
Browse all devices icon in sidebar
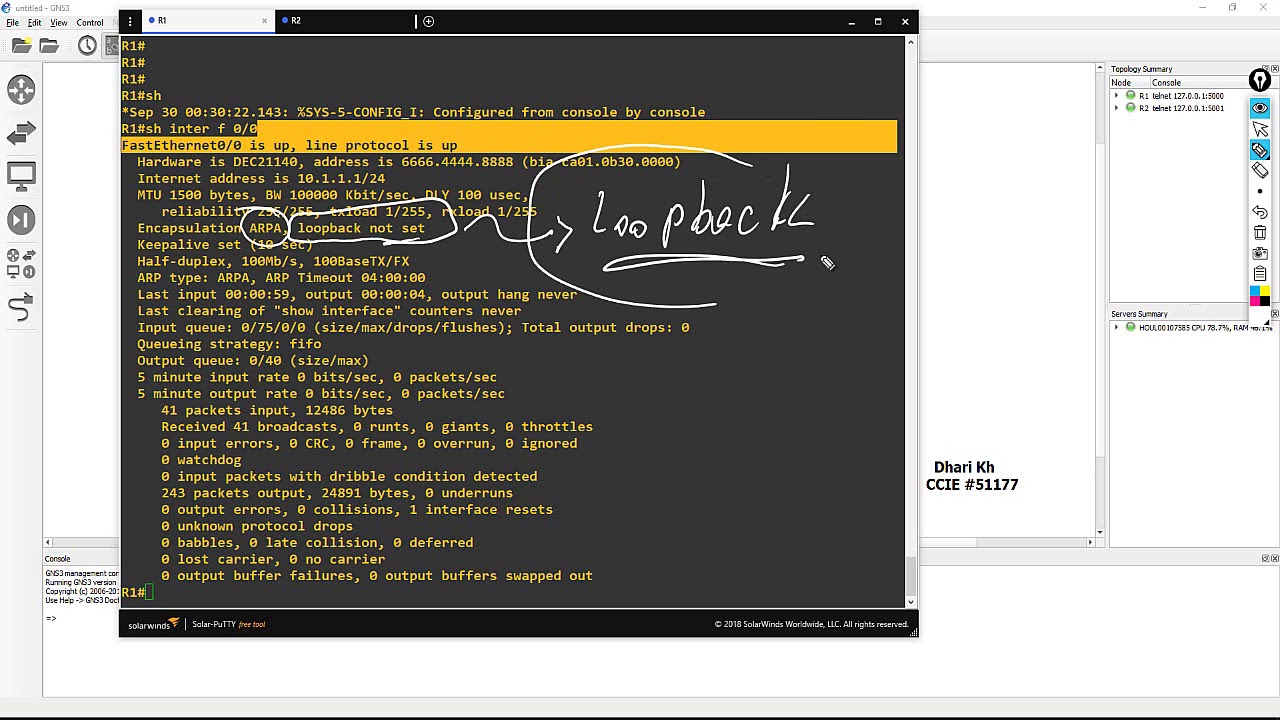[x=21, y=263]
